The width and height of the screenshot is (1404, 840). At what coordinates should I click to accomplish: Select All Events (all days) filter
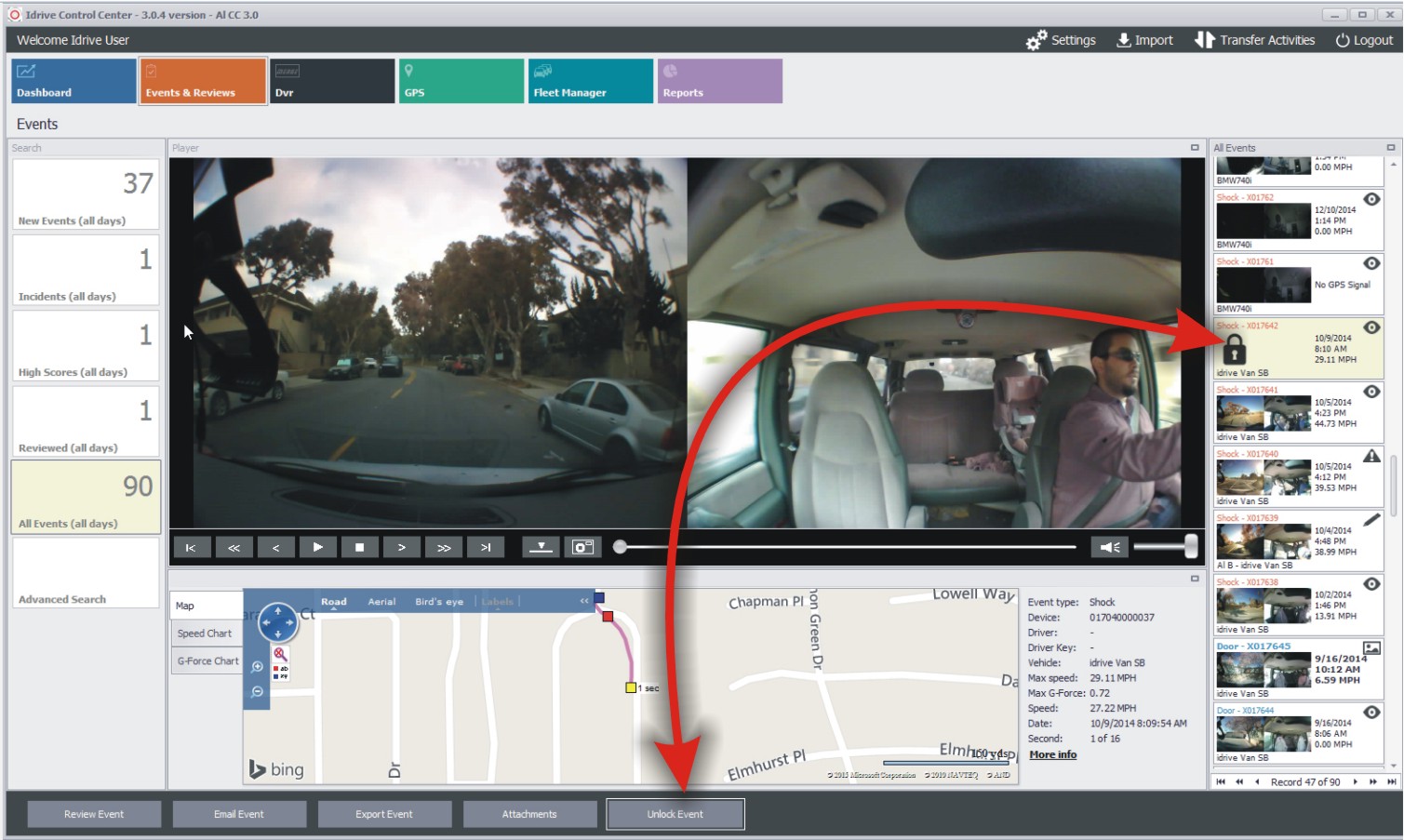tap(86, 497)
